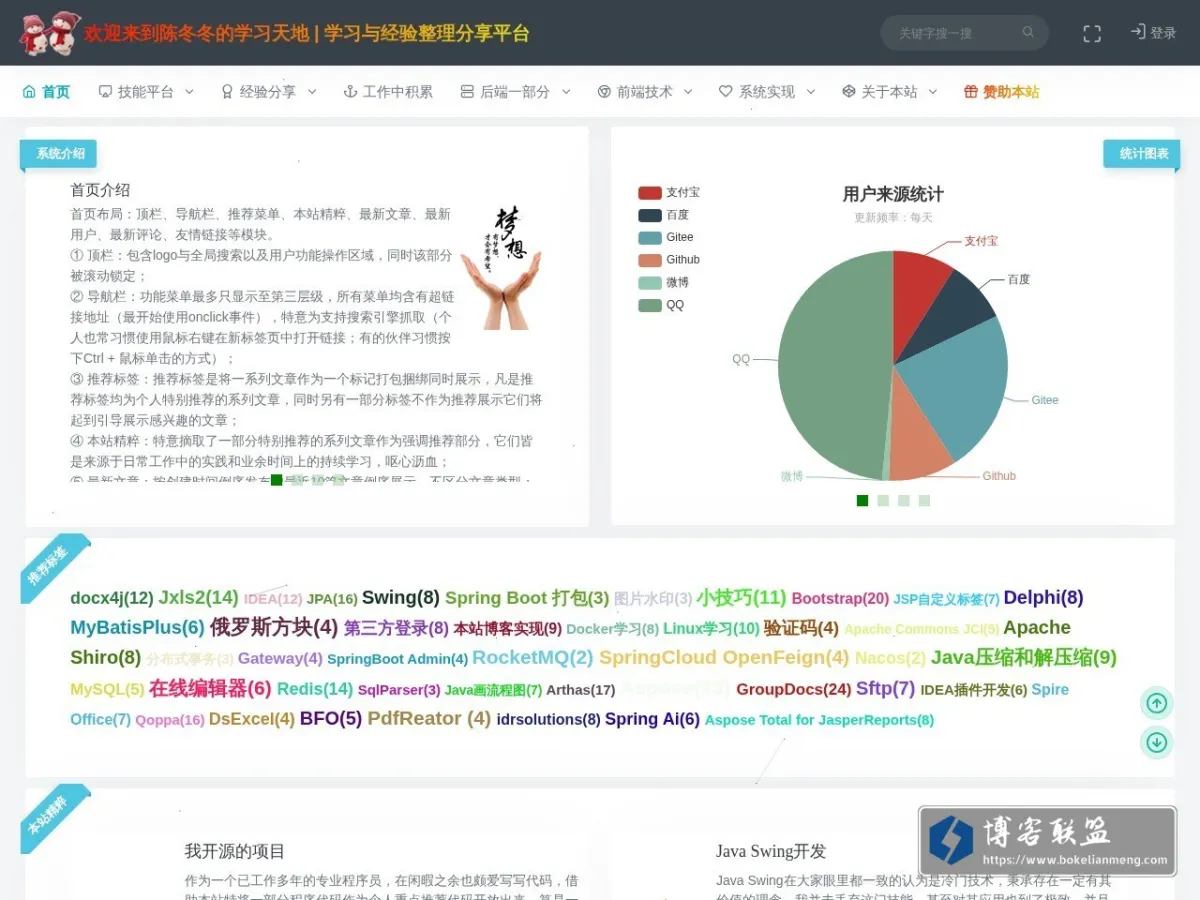Click scroll-to-bottom arrow button
The width and height of the screenshot is (1200, 900).
click(1157, 742)
